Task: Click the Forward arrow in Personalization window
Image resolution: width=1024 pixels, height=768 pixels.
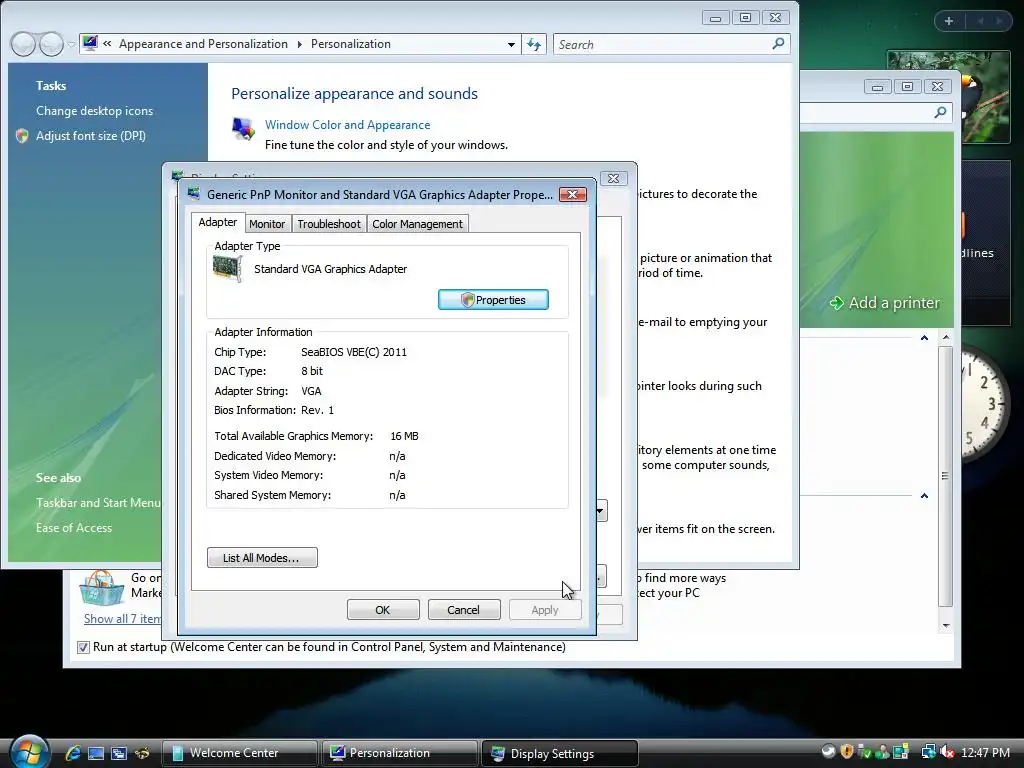Action: pyautogui.click(x=51, y=44)
